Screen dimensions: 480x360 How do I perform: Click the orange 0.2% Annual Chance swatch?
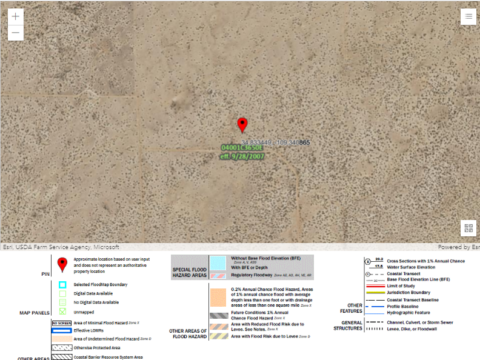[218, 297]
